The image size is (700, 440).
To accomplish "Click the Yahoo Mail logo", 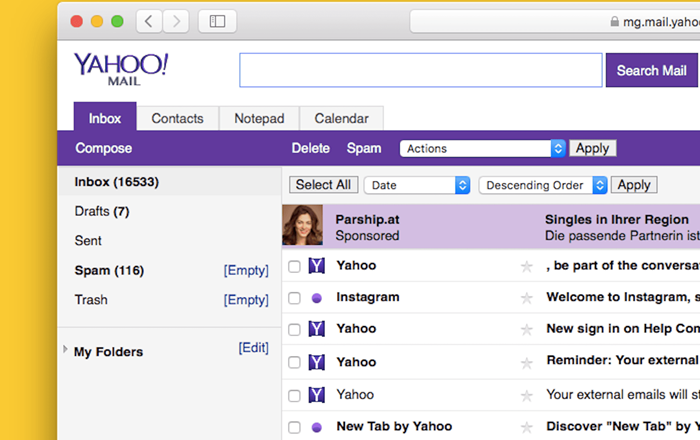I will [121, 69].
